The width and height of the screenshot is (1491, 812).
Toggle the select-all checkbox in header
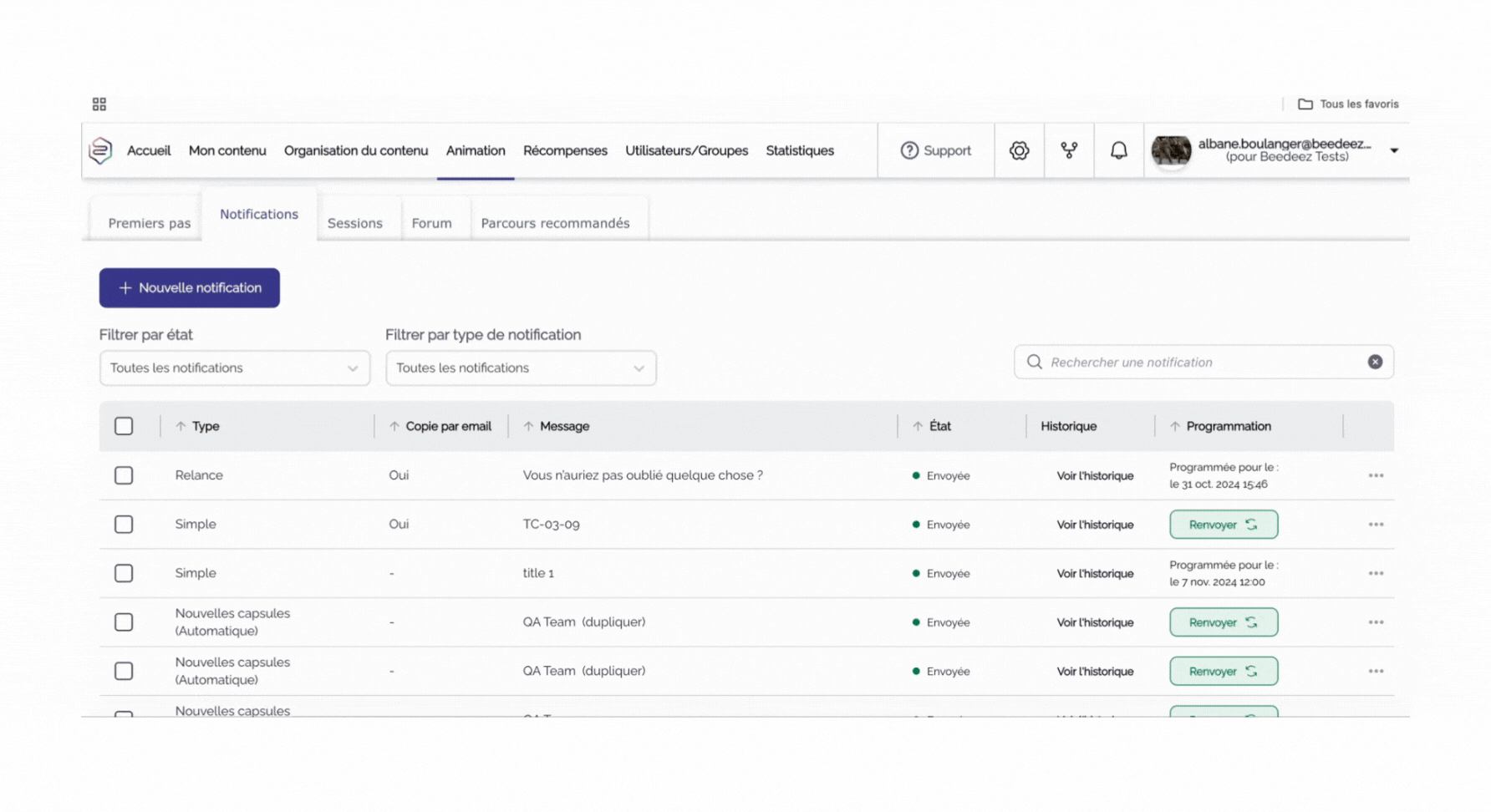(x=124, y=426)
